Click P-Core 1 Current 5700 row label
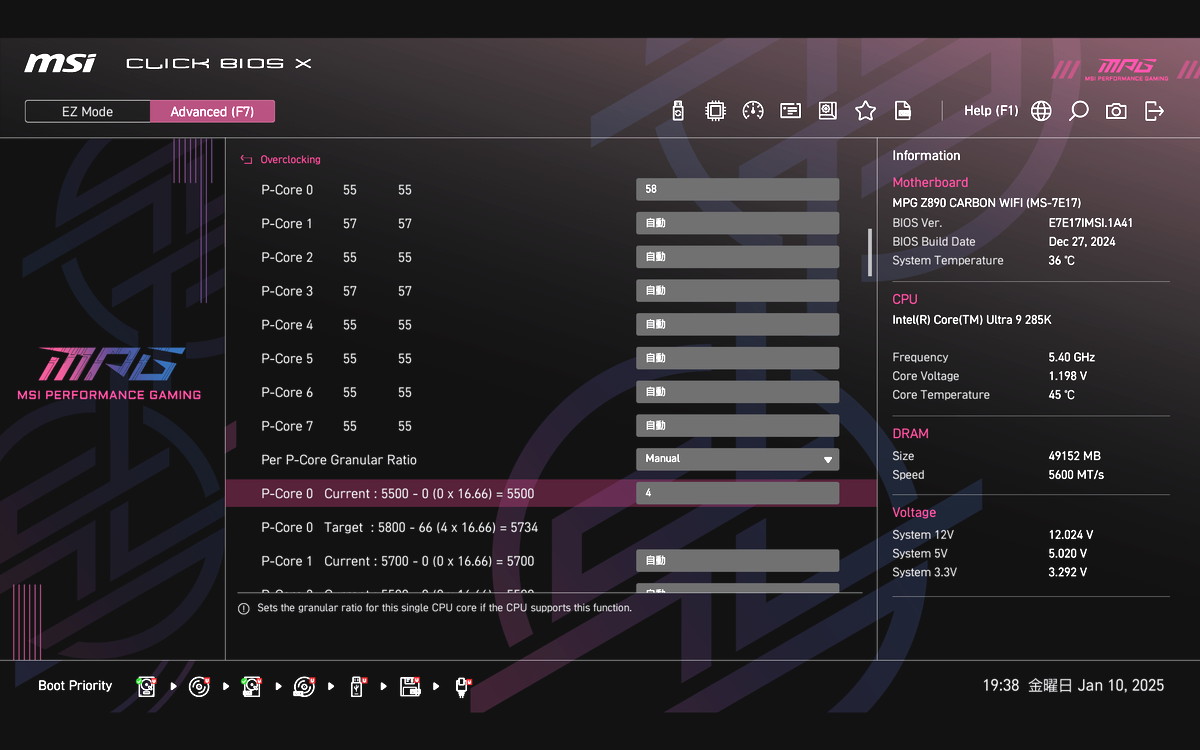1200x750 pixels. (x=398, y=561)
